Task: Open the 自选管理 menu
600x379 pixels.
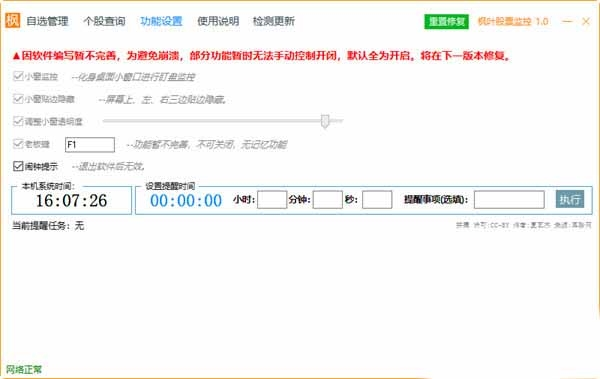Action: [47, 21]
